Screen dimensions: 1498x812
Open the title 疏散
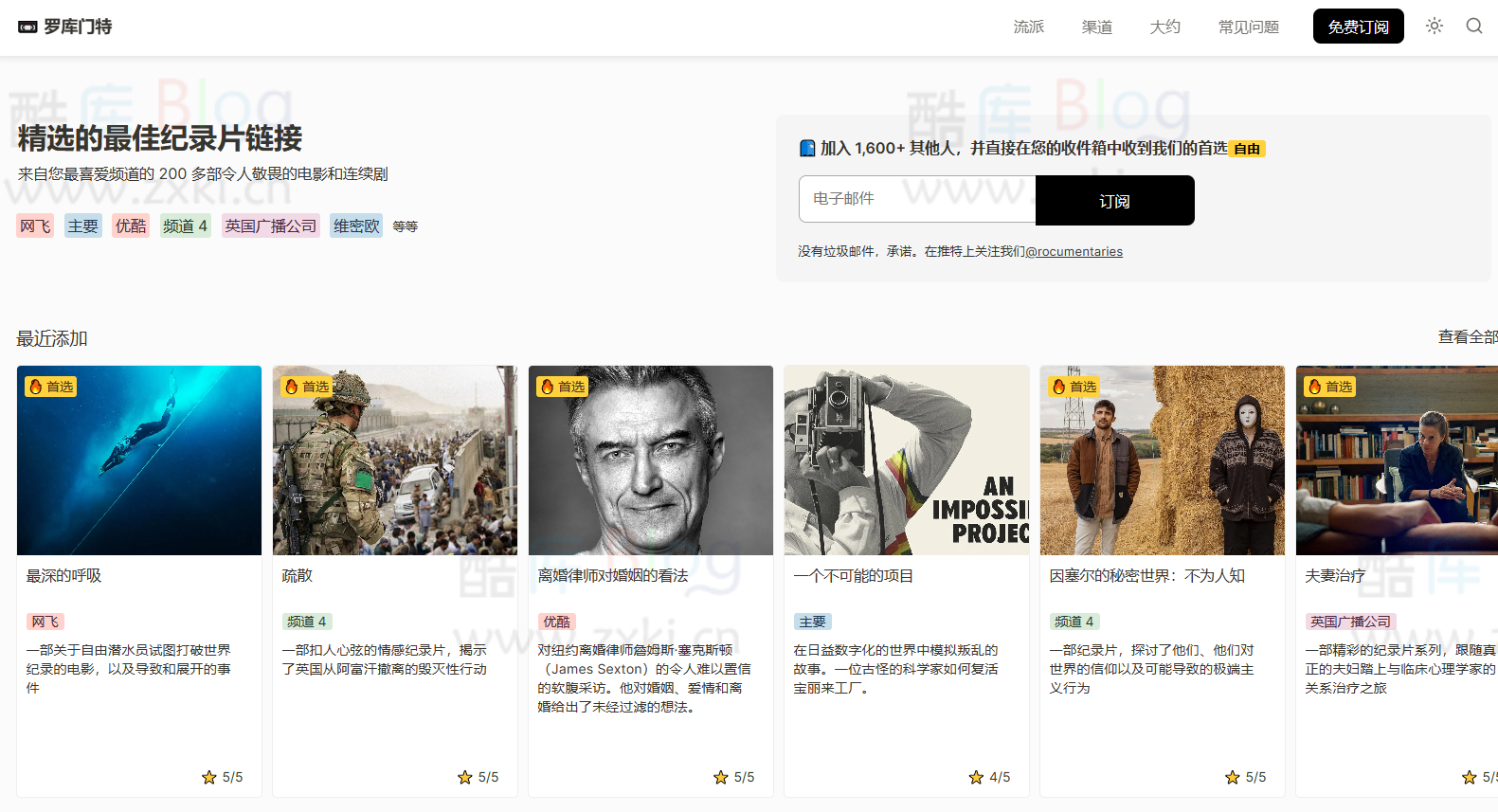coord(297,575)
